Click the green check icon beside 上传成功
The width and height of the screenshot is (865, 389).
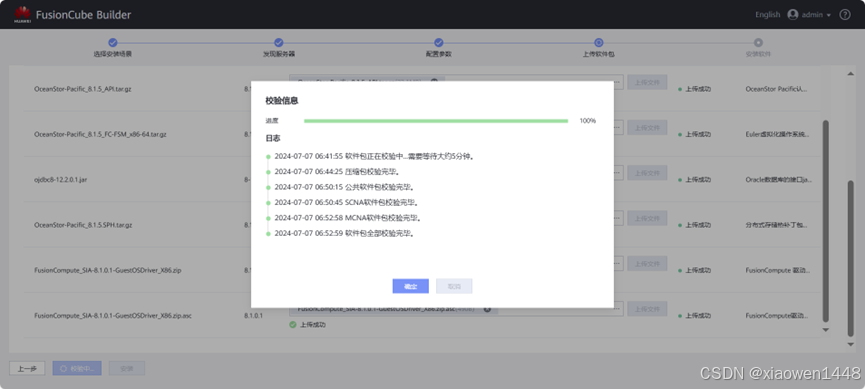[293, 324]
